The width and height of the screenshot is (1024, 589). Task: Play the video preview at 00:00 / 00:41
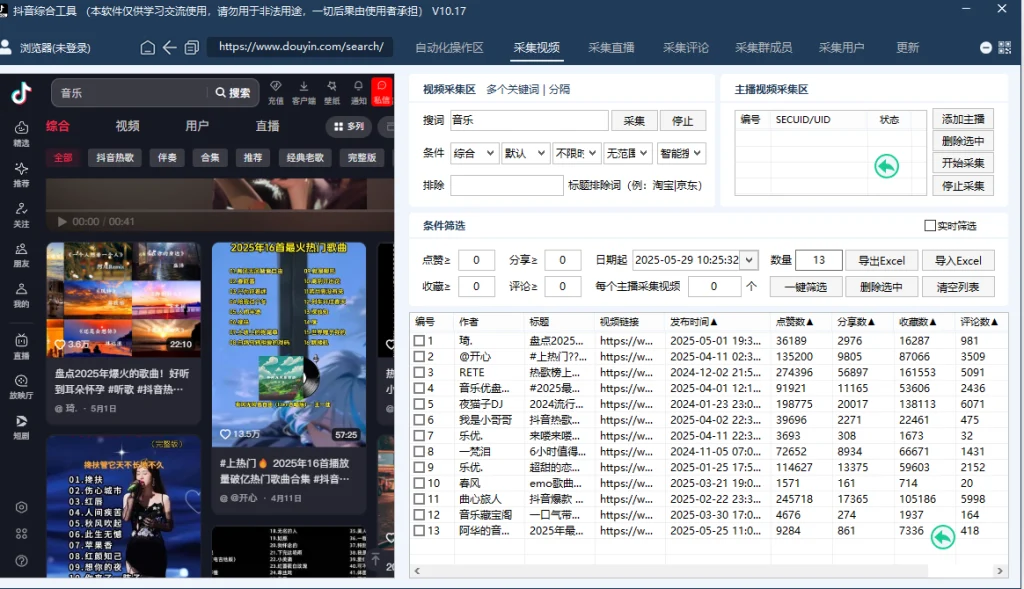(62, 221)
